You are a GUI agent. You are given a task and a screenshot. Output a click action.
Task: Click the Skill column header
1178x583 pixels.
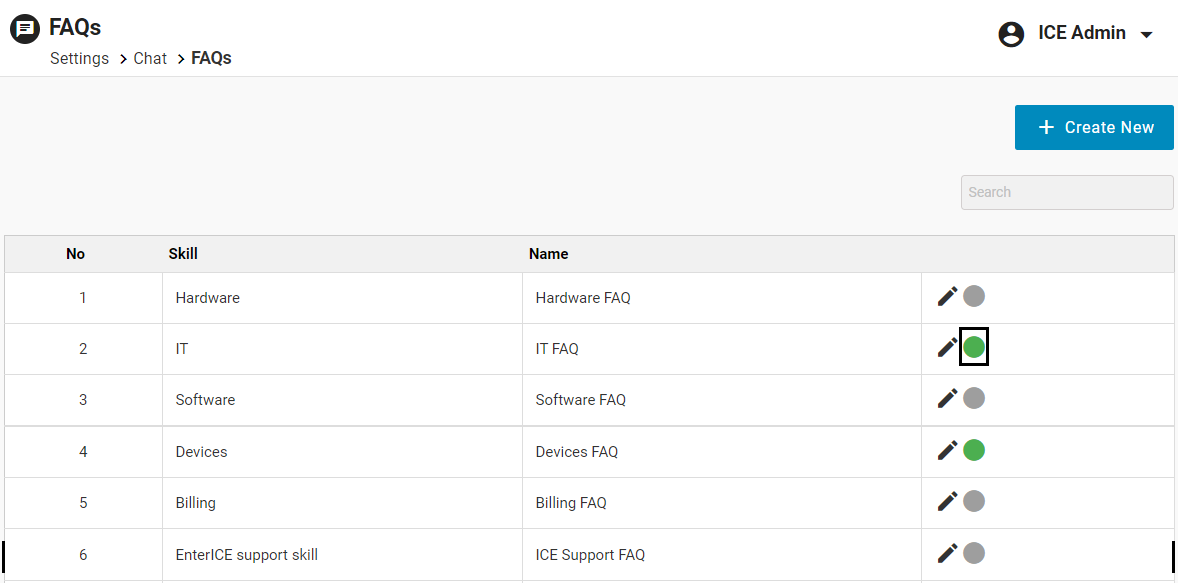coord(183,254)
